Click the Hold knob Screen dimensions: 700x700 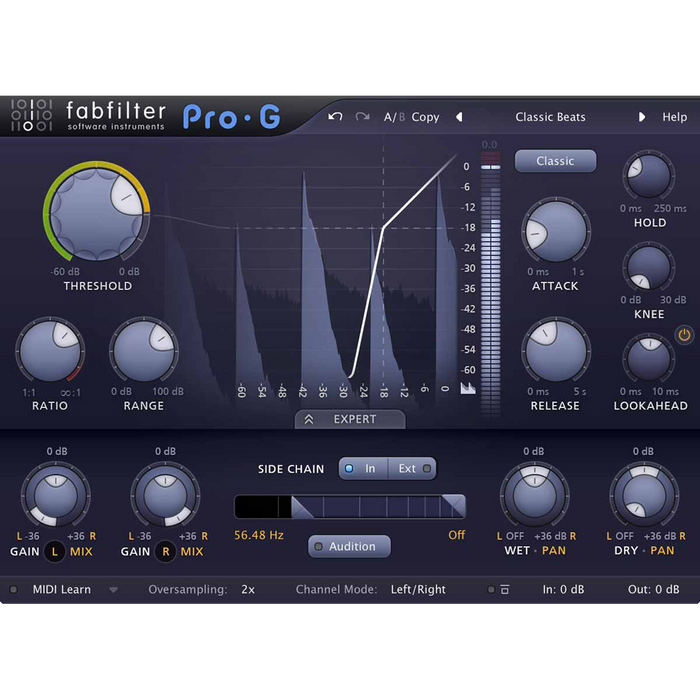pos(649,175)
